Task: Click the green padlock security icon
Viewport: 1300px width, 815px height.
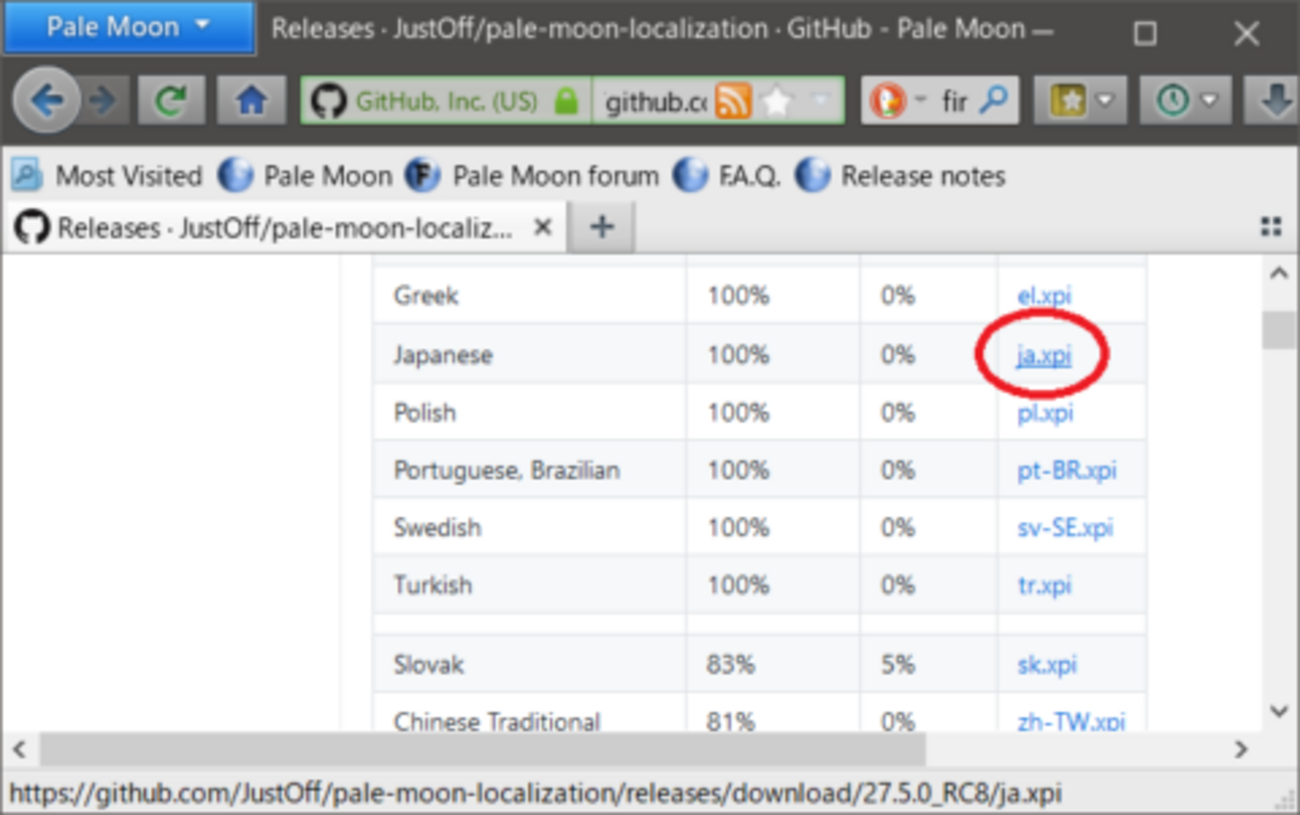Action: 567,101
